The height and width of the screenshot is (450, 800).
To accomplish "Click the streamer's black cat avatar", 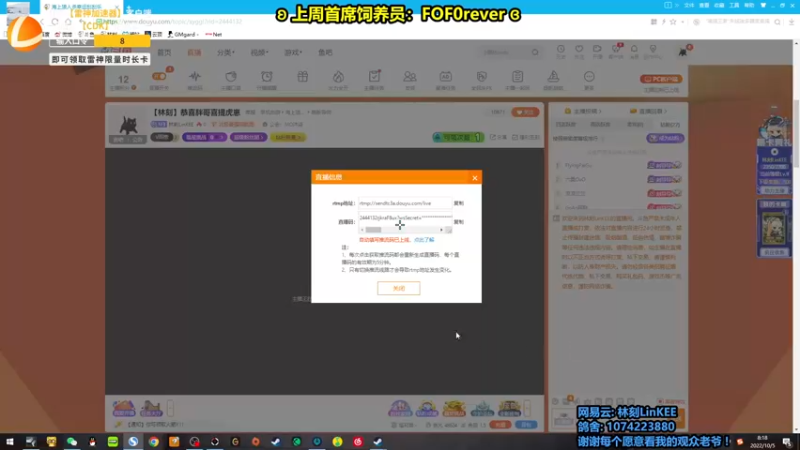I will pos(128,125).
